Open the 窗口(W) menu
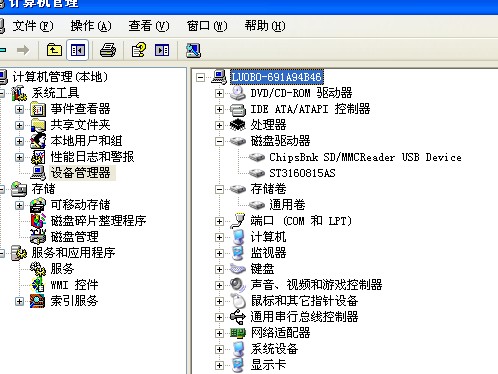The height and width of the screenshot is (374, 498). pyautogui.click(x=207, y=26)
